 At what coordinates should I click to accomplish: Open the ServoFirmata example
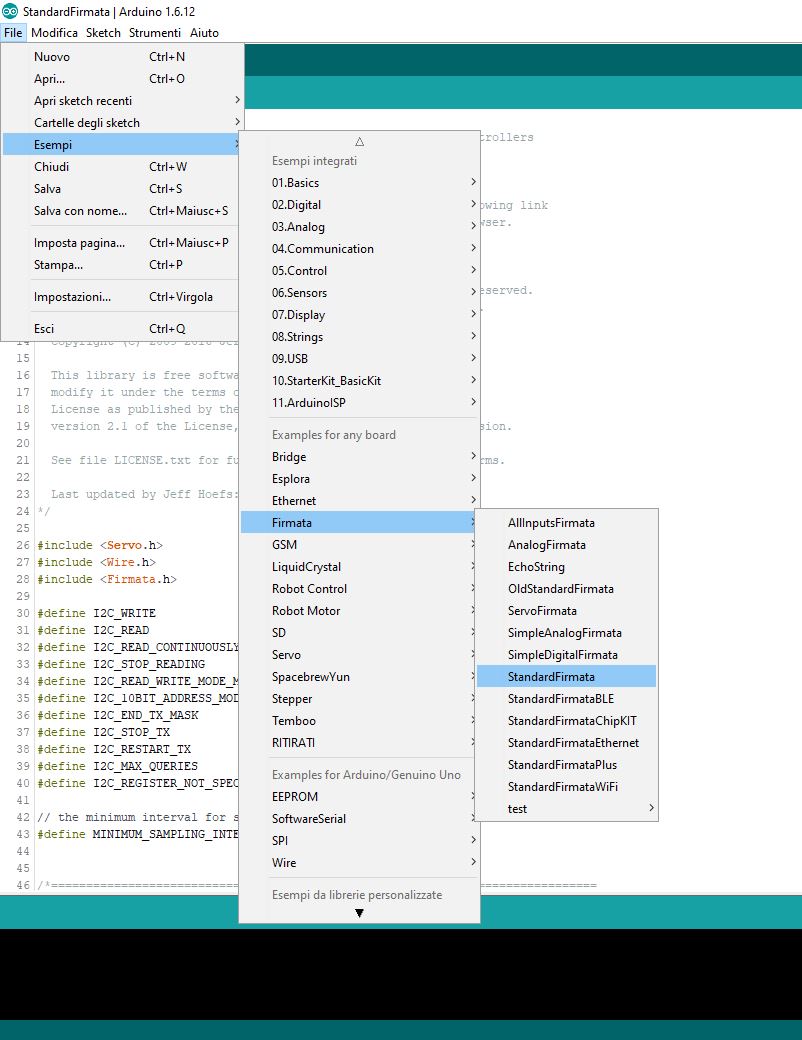(567, 610)
